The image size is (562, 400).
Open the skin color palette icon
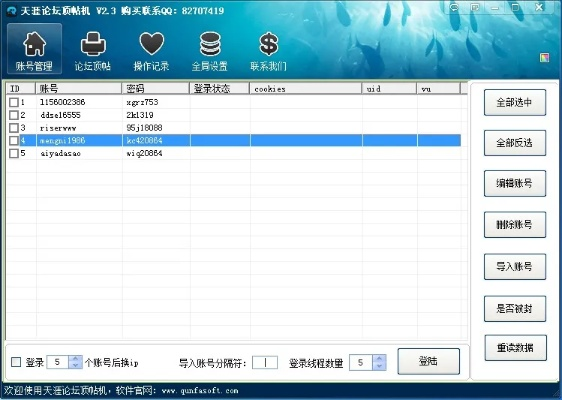click(544, 57)
